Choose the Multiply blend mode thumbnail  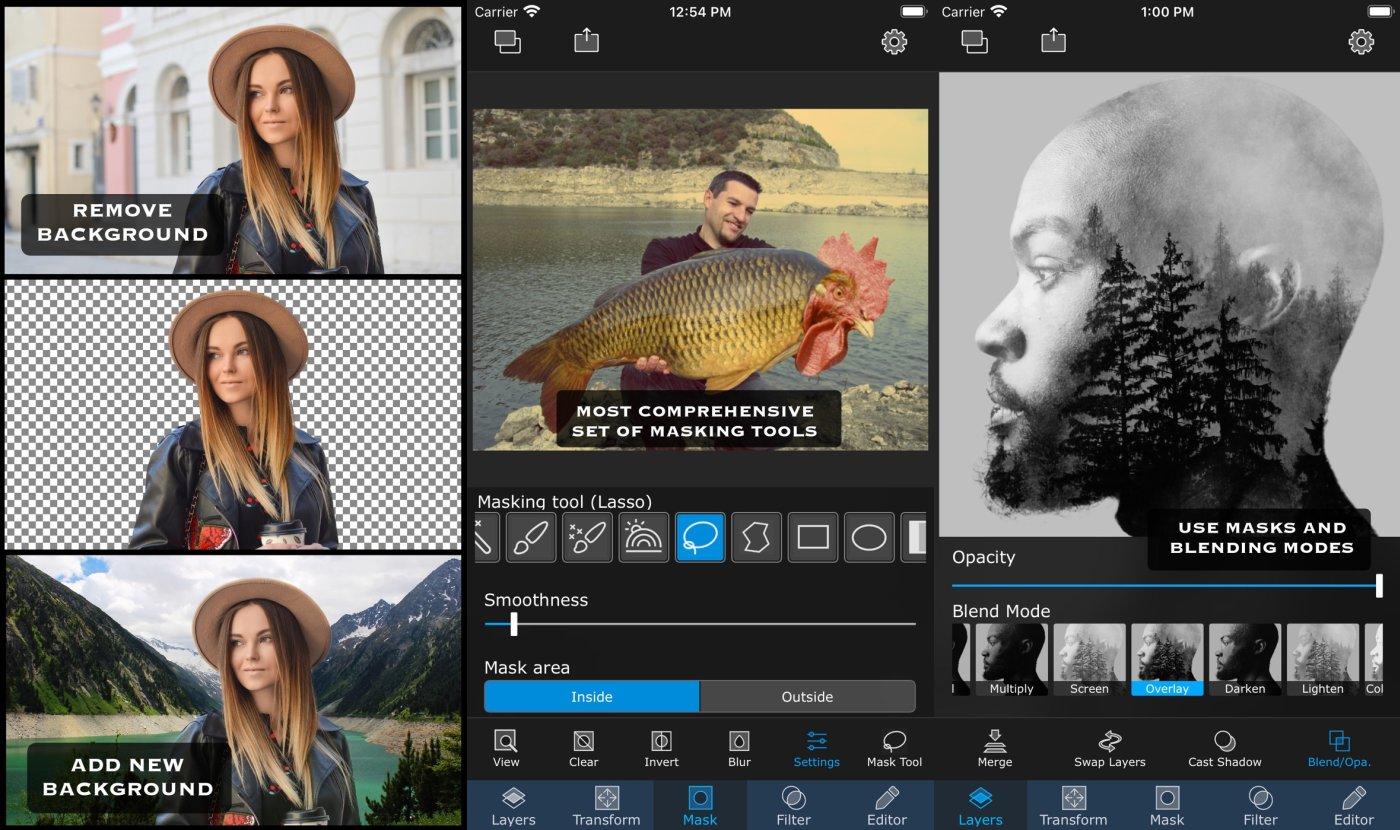(1011, 660)
